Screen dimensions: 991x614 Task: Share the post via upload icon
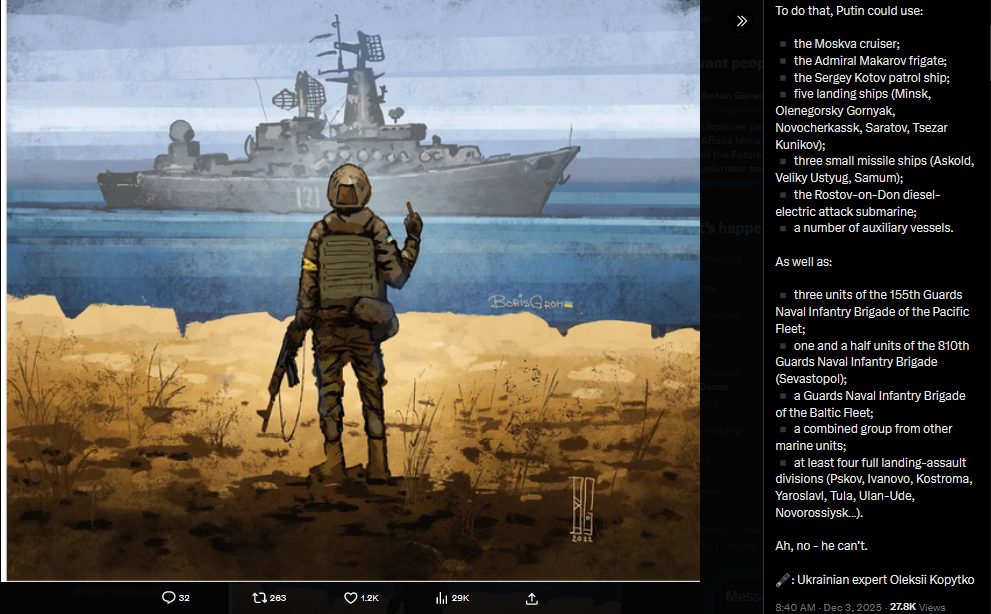pyautogui.click(x=532, y=598)
